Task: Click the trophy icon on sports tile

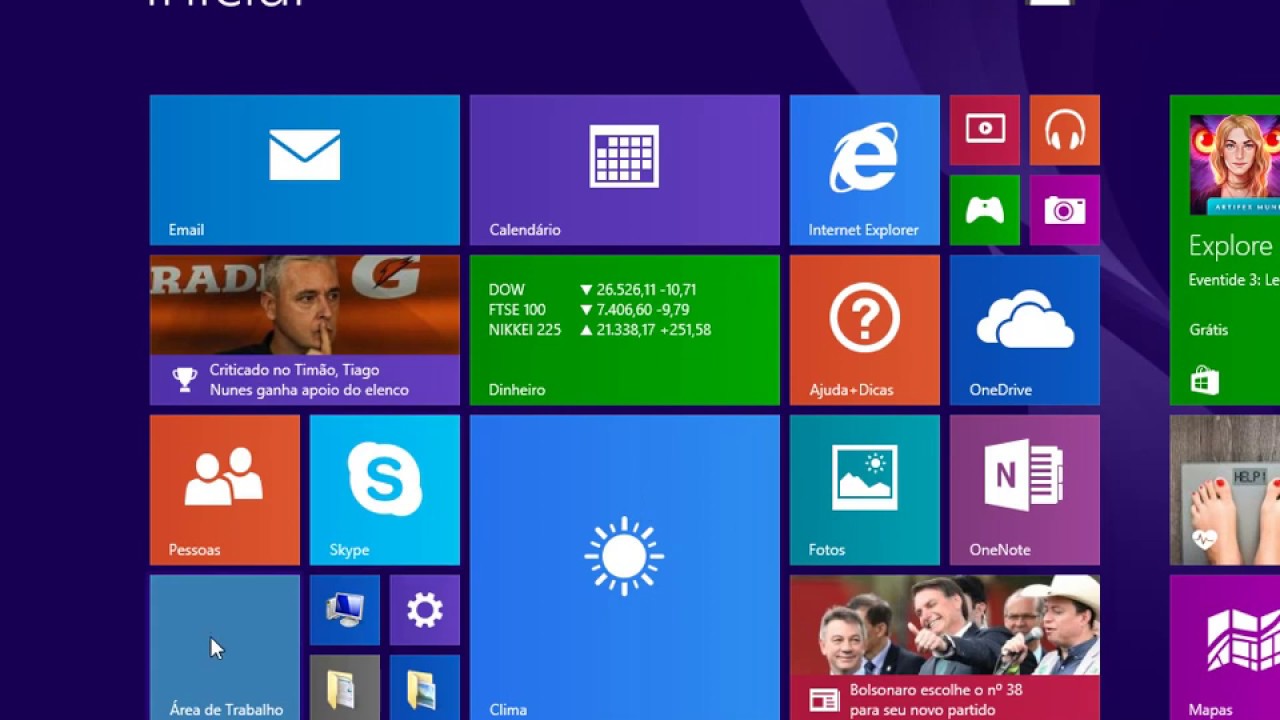Action: tap(185, 379)
